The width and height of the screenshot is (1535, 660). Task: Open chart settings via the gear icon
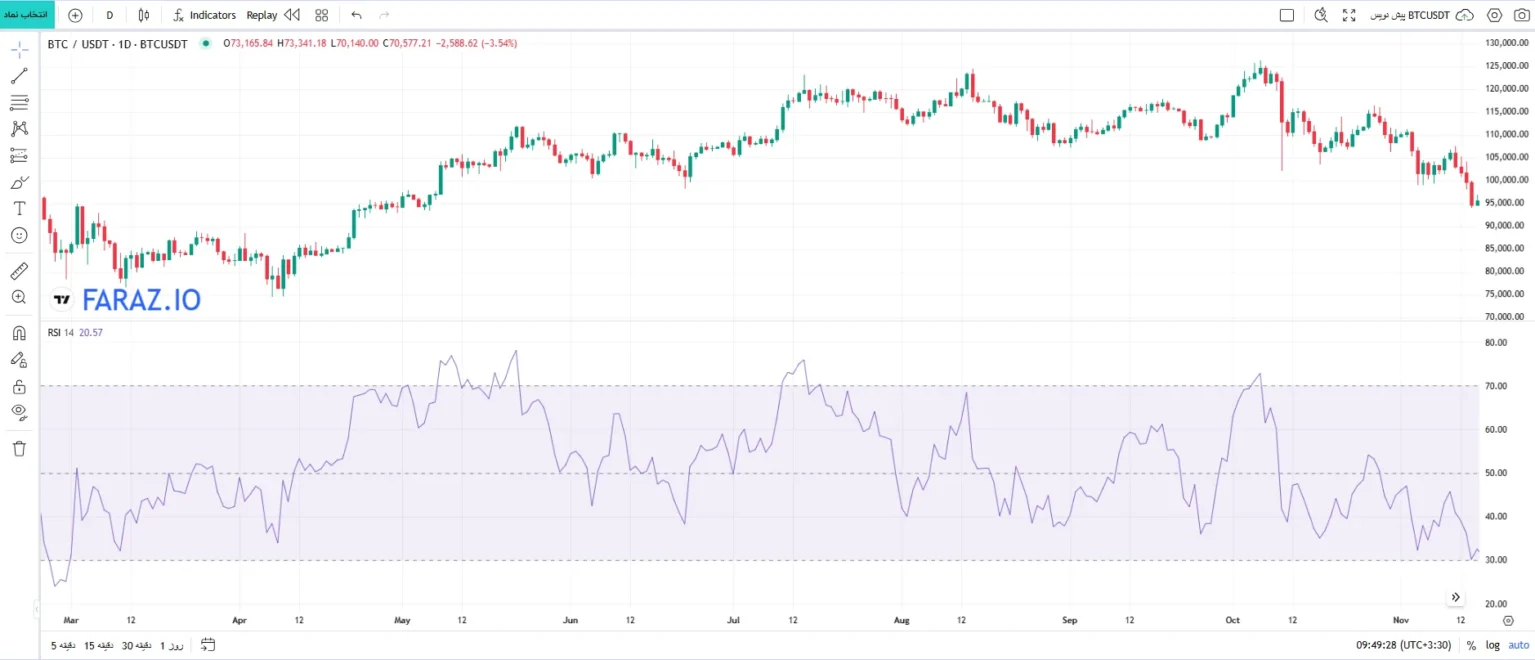coord(1494,14)
